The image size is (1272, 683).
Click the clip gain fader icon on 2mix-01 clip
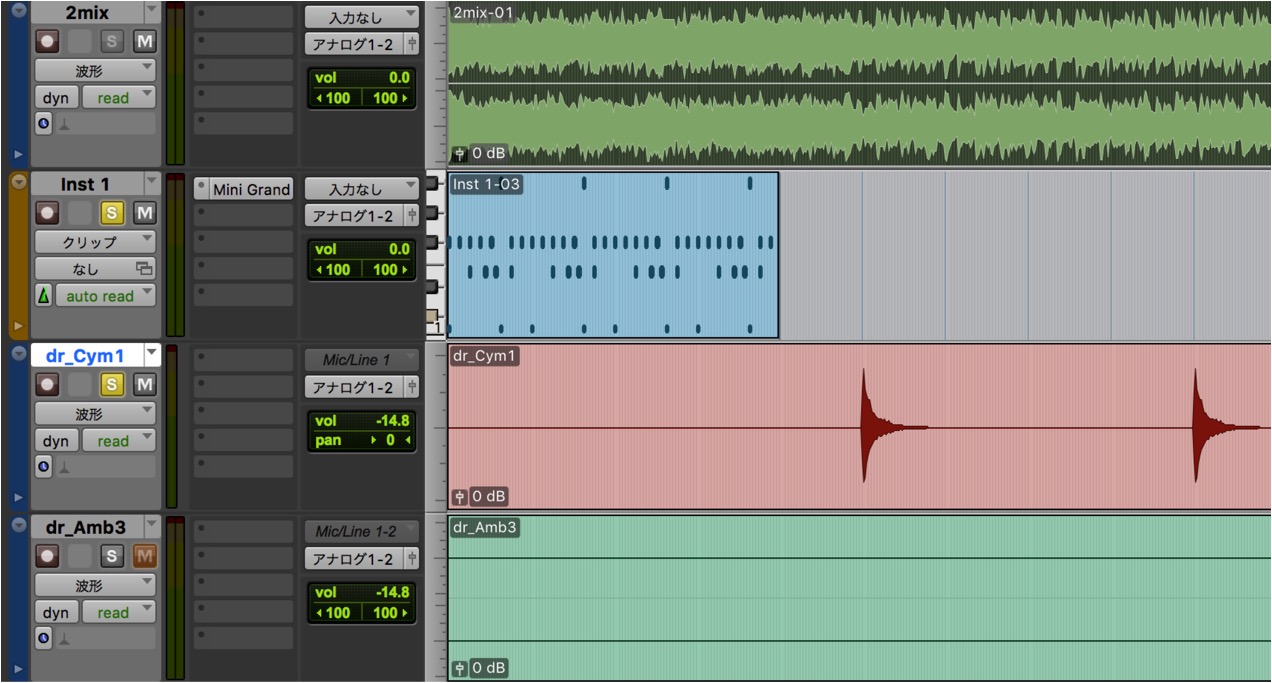460,154
